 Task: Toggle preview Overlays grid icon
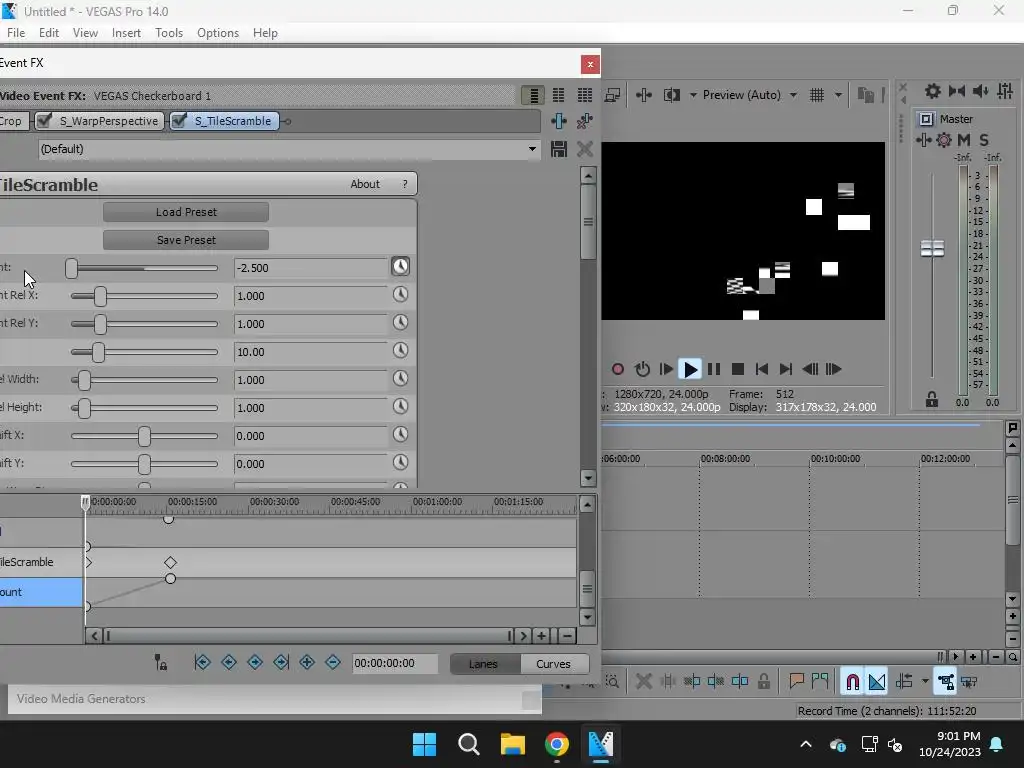click(817, 95)
